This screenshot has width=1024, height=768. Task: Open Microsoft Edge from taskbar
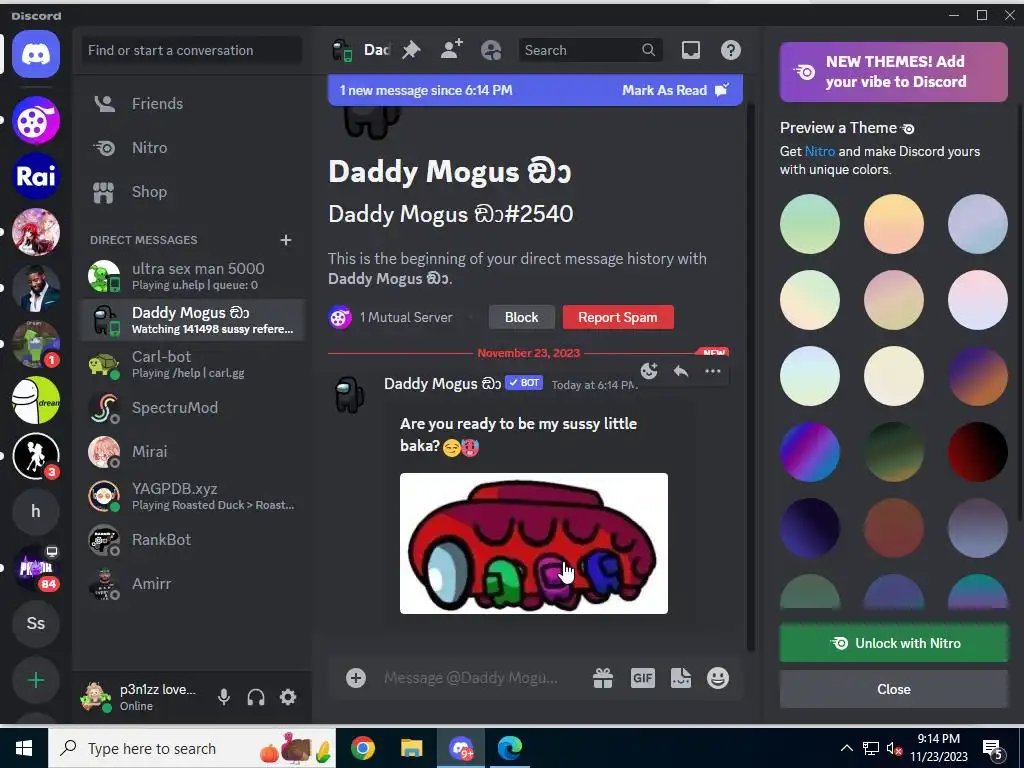tap(509, 748)
